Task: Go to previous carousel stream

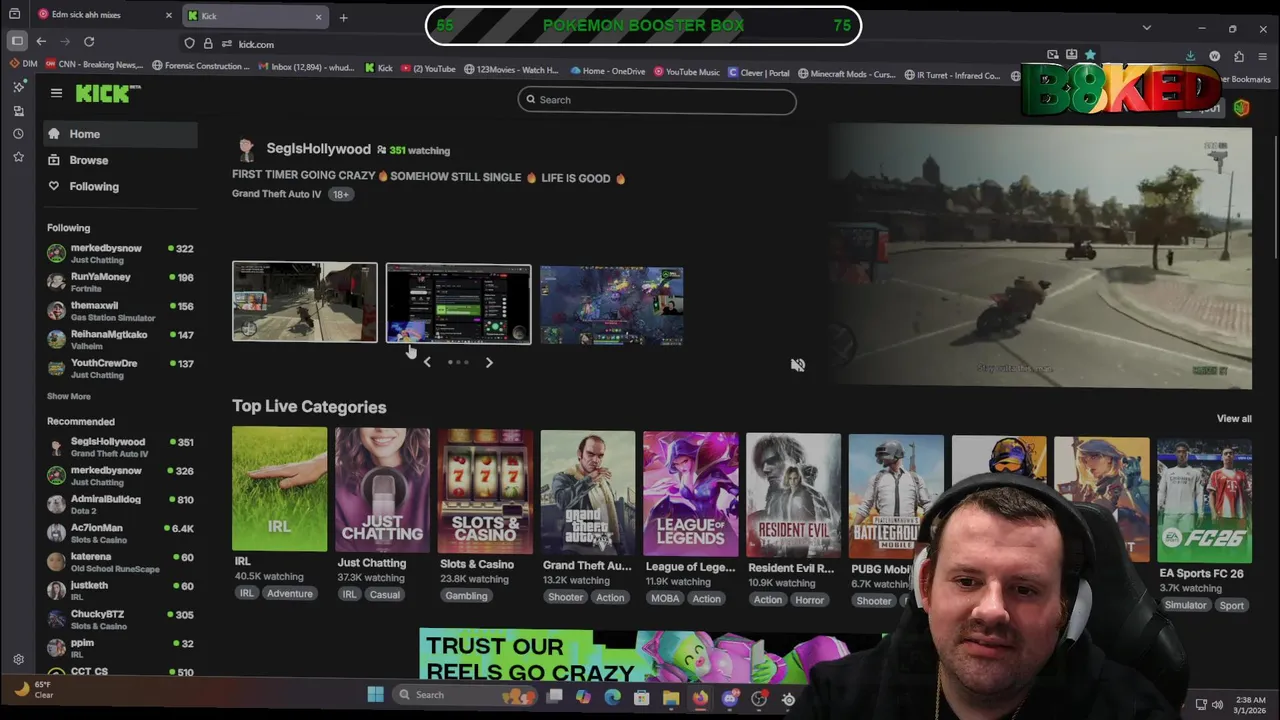Action: pos(427,362)
